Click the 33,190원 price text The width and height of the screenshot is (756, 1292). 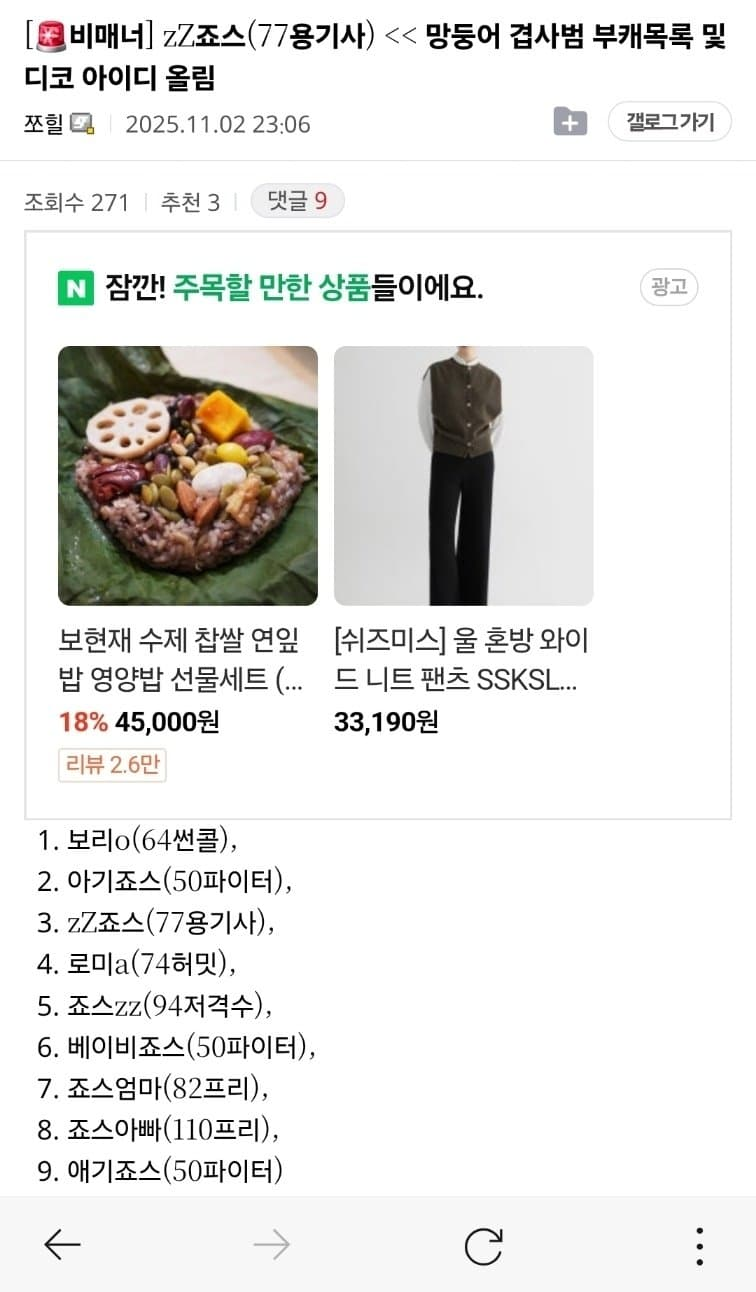point(386,722)
